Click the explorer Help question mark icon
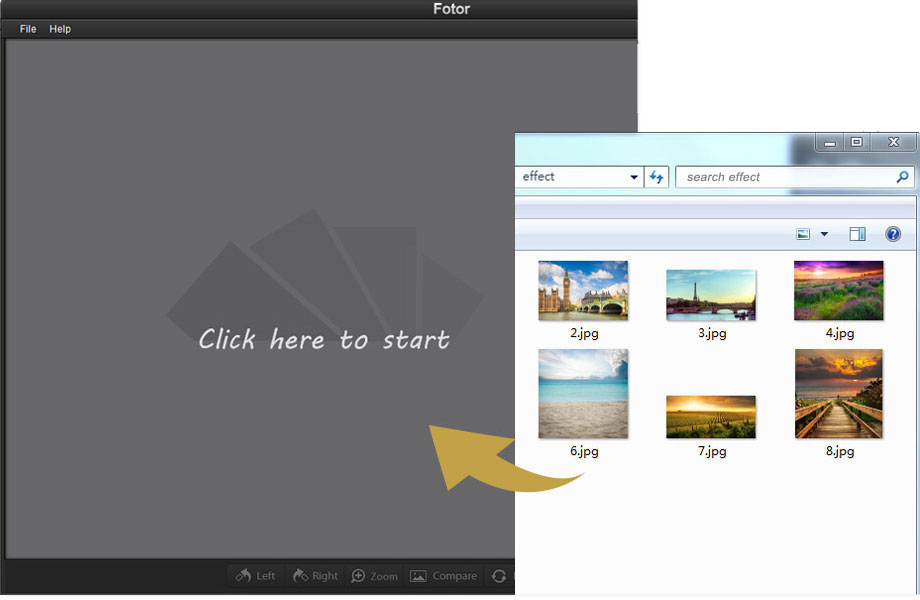Screen dimensions: 920x600 (893, 234)
